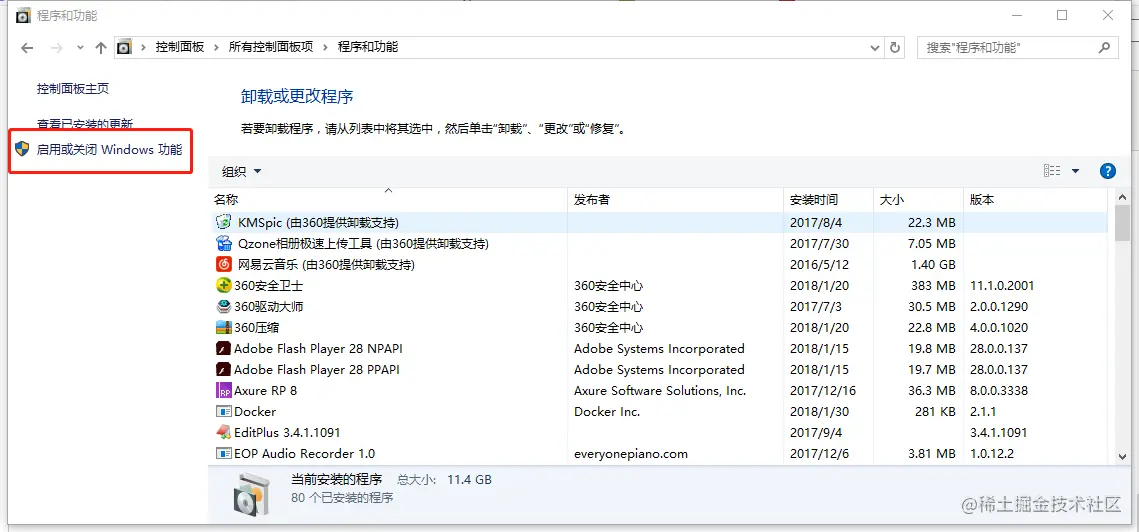
Task: Click the 7.05 MB size of Qzone tool
Action: click(x=932, y=243)
